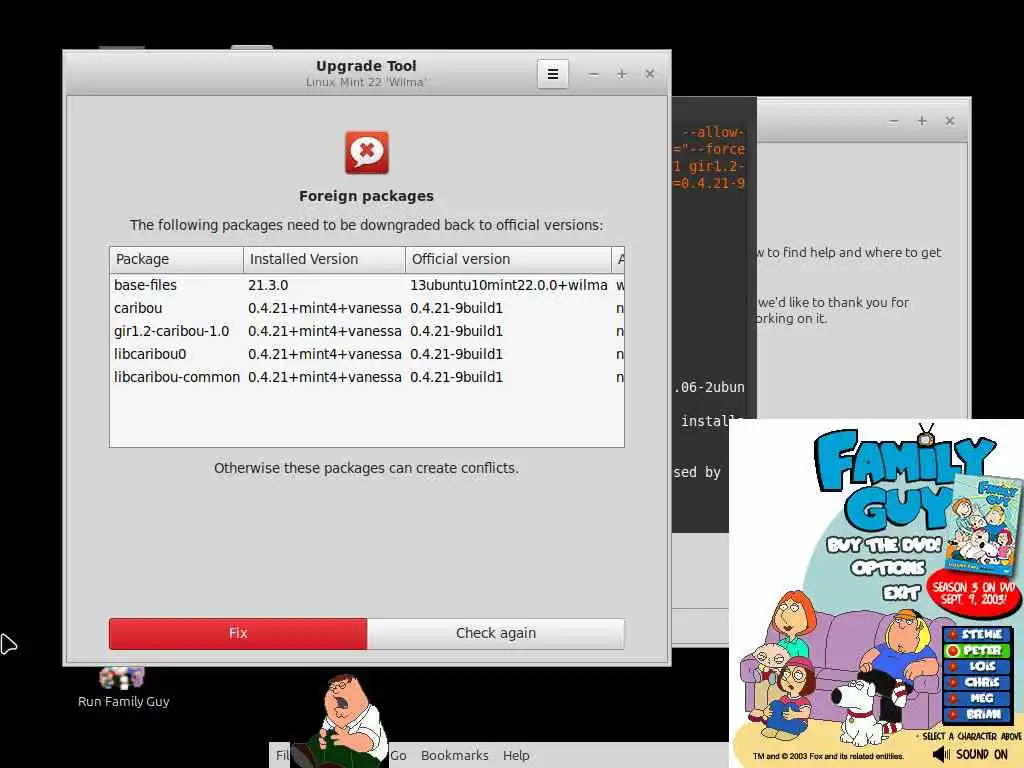
Task: Sort by the Official version column header
Action: pos(508,259)
